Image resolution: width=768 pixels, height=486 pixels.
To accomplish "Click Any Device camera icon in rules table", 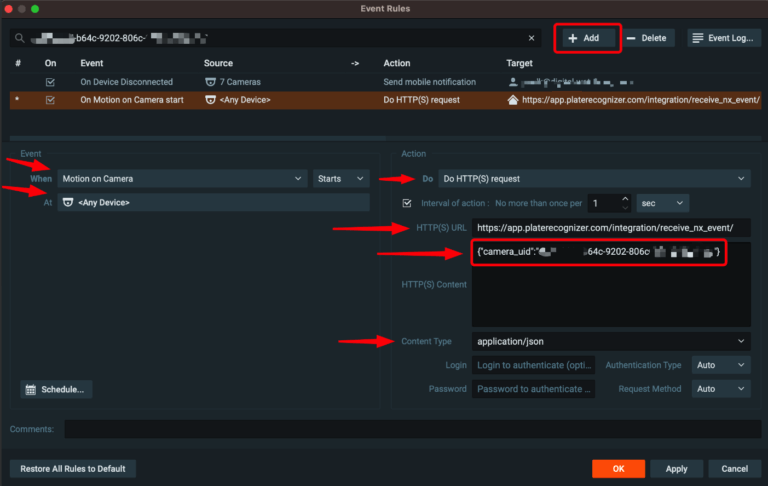I will [210, 100].
